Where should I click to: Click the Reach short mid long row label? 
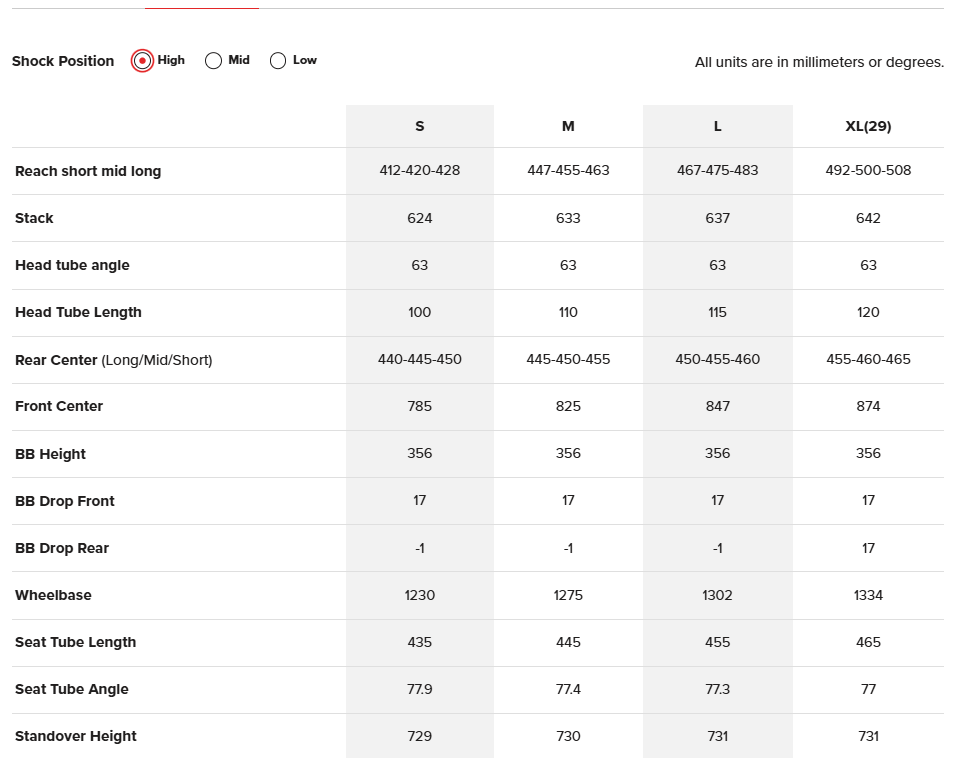88,171
